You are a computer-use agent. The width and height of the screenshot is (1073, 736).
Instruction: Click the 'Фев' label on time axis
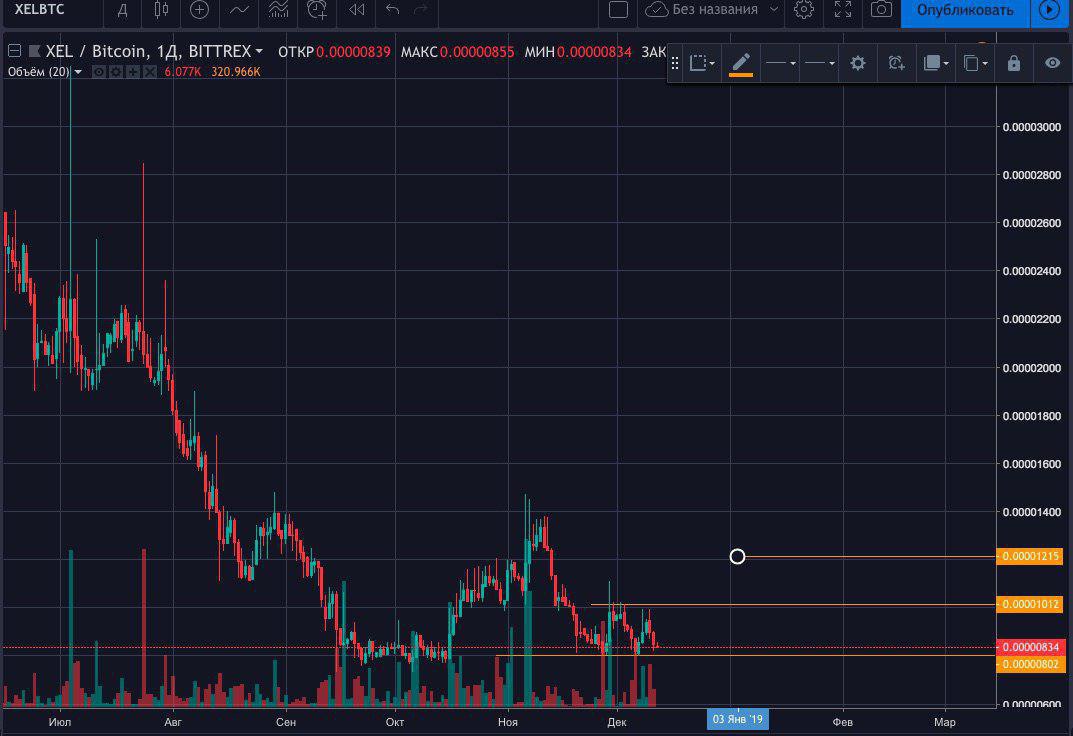click(842, 722)
